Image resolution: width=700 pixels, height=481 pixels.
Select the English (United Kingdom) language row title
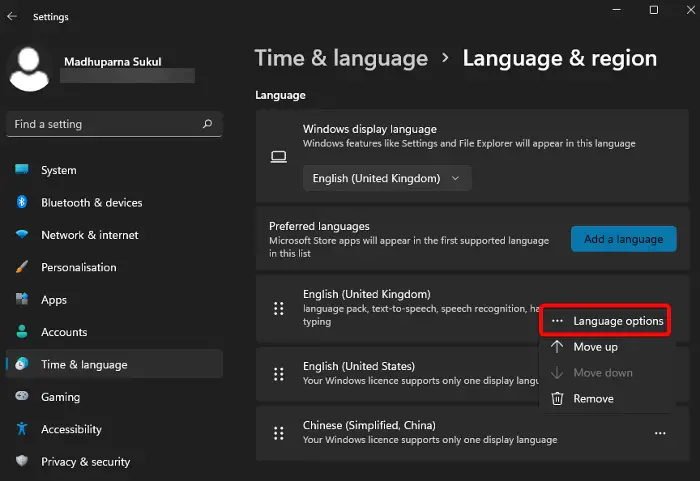tap(367, 294)
